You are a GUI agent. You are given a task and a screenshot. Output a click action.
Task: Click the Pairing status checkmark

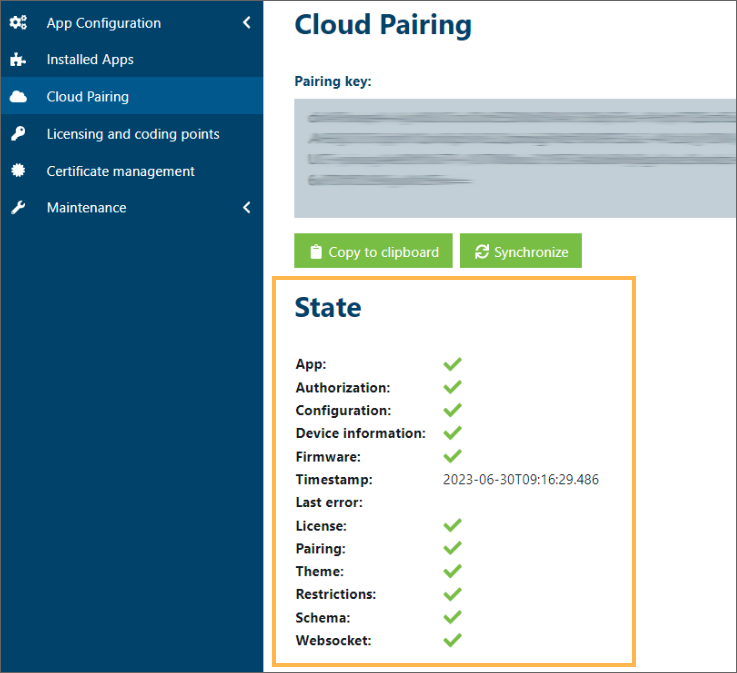pyautogui.click(x=453, y=548)
